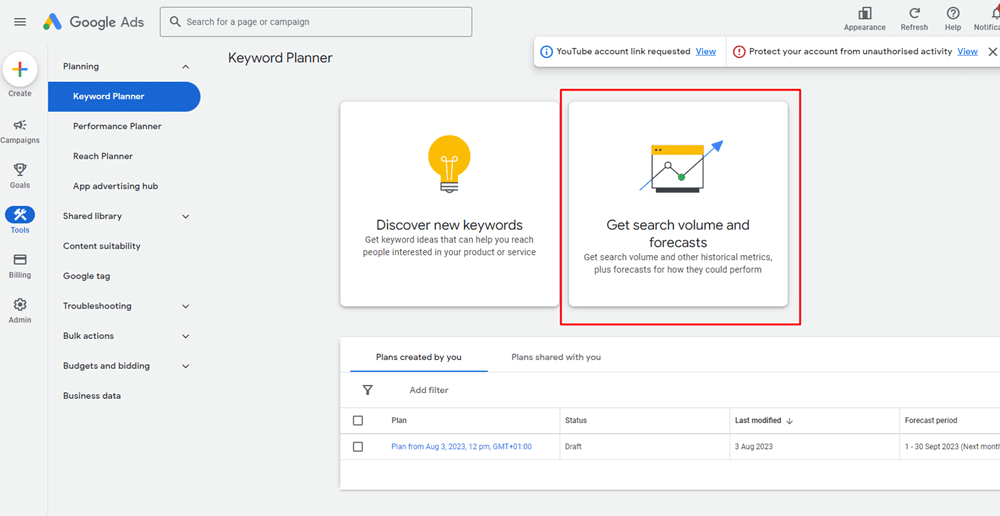Open Get search volume and forecasts card
This screenshot has height=516, width=1000.
678,204
